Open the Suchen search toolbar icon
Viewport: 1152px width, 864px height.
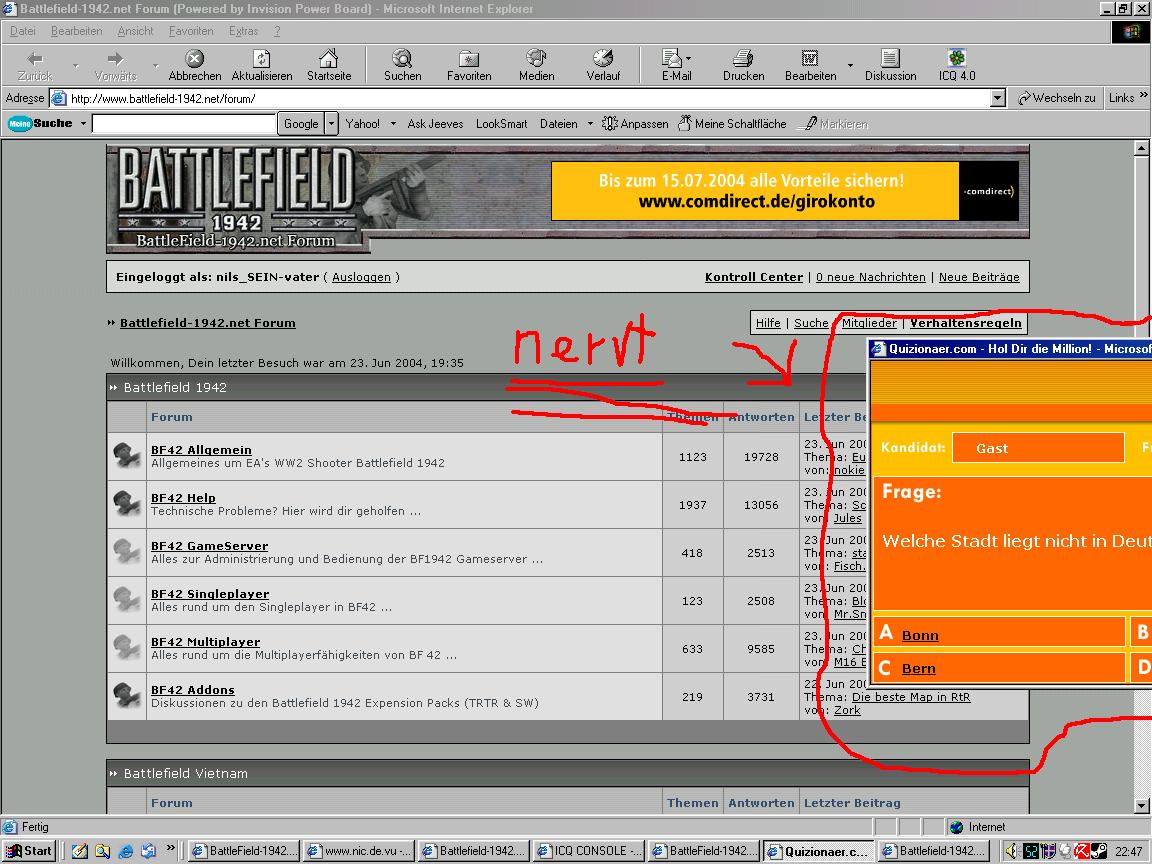point(402,59)
